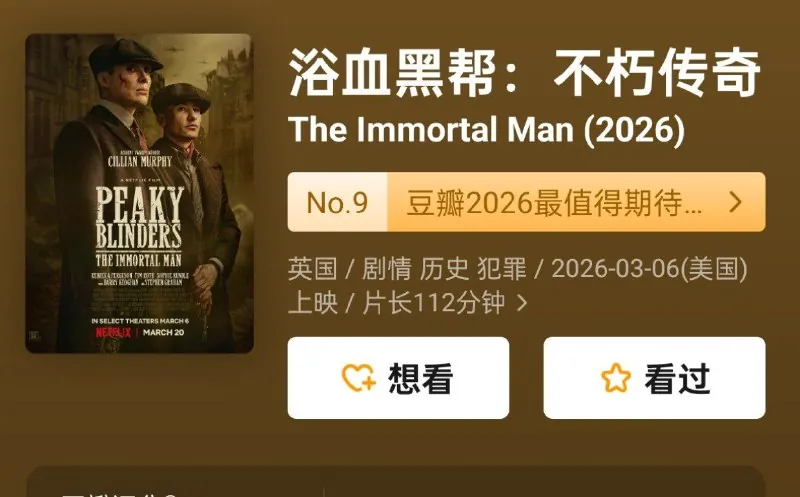The width and height of the screenshot is (800, 497).
Task: Tap the star icon on 看过
Action: click(x=616, y=378)
